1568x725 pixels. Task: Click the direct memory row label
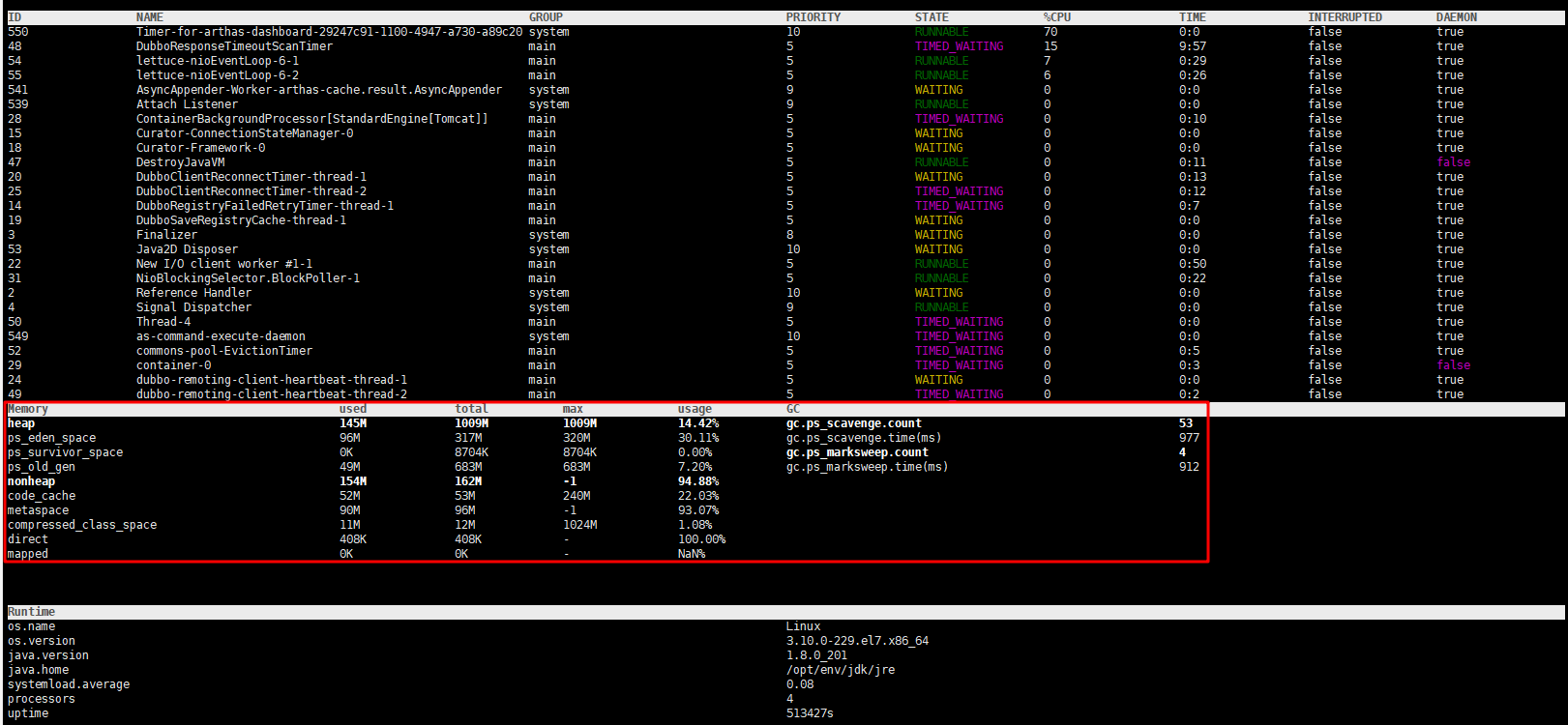click(x=28, y=539)
